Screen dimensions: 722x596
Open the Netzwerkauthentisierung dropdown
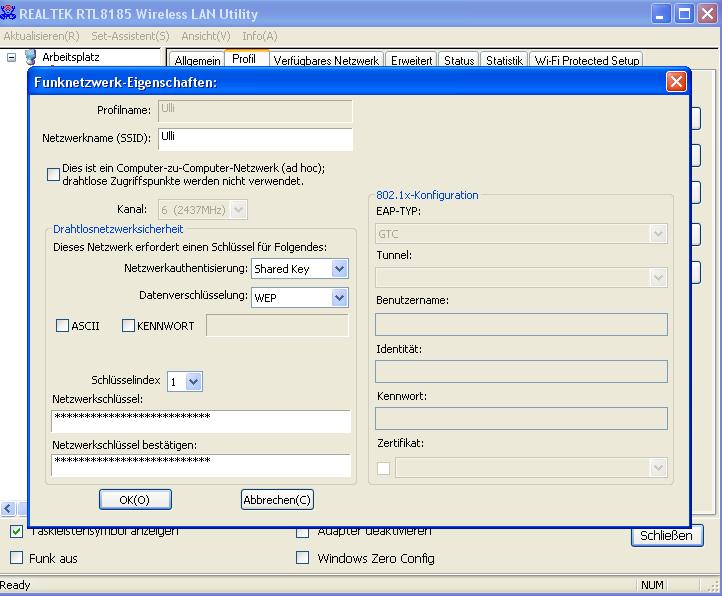pyautogui.click(x=339, y=269)
